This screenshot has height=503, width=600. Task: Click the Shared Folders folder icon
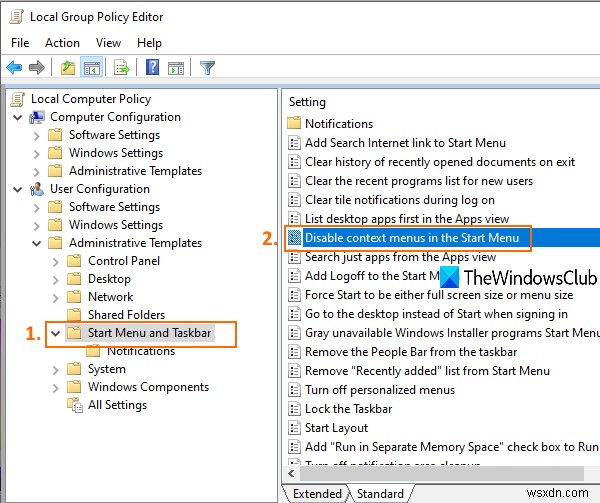(74, 314)
